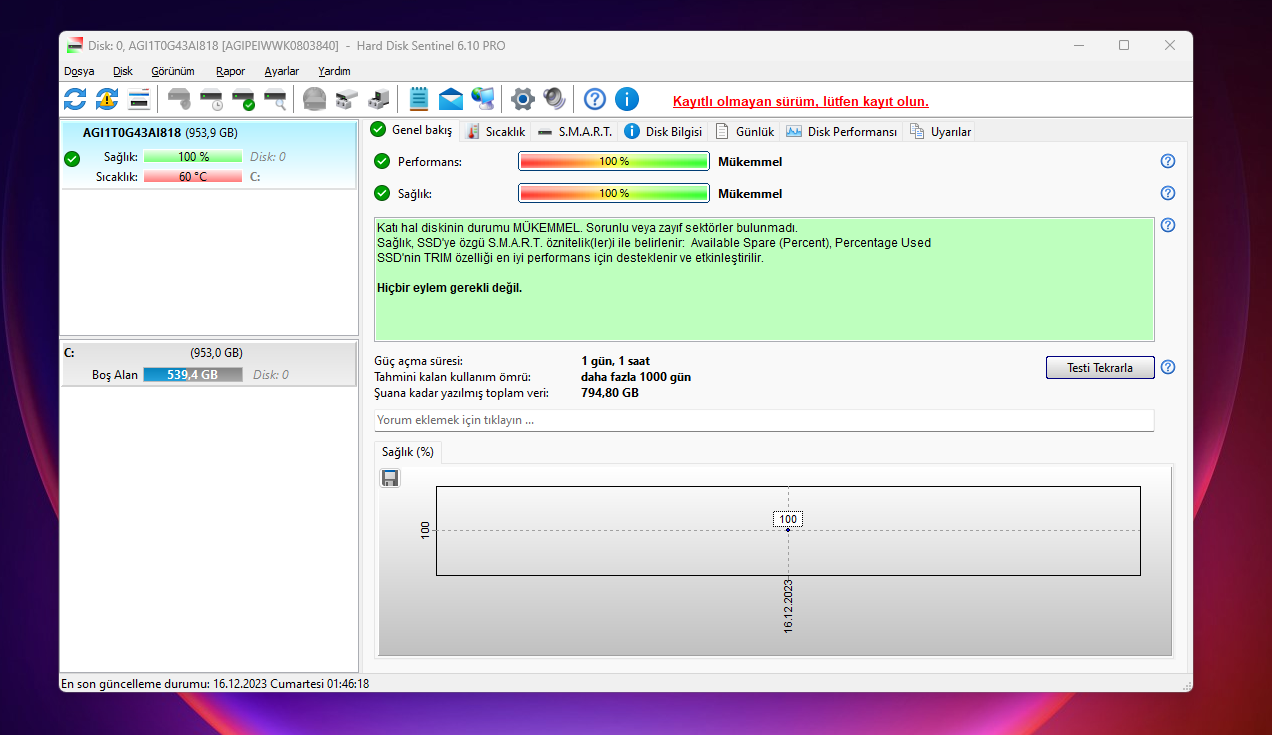Image resolution: width=1272 pixels, height=735 pixels.
Task: Click the gray dome disk toolbar icon
Action: pos(315,99)
